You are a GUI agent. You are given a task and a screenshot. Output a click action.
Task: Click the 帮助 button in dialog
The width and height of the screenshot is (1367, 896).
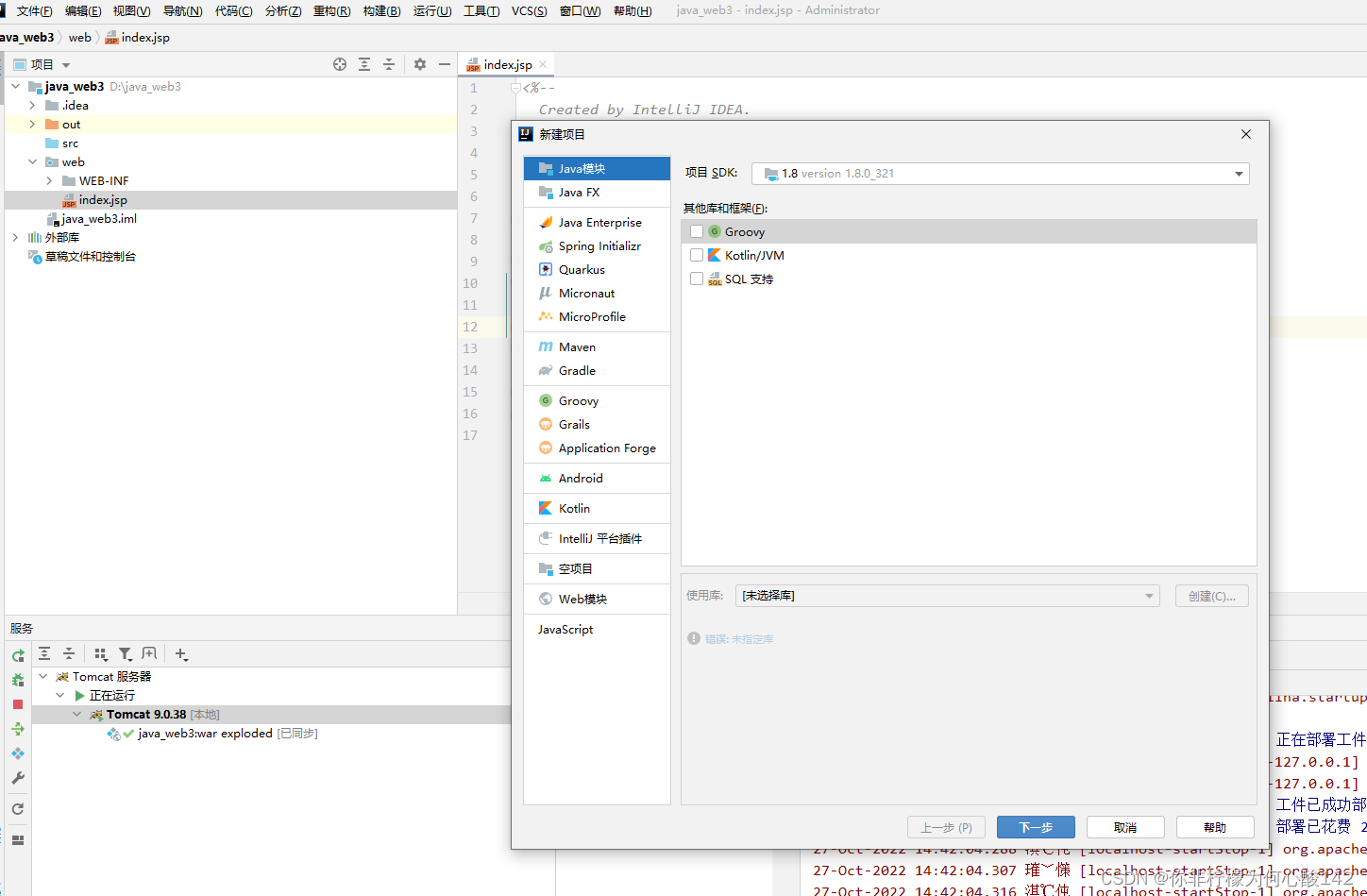pos(1215,827)
